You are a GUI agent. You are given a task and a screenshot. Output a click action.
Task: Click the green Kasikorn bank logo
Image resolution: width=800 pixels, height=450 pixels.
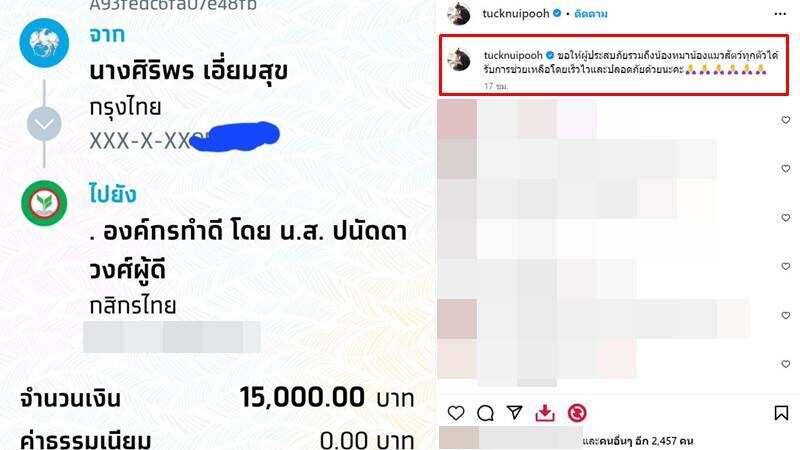point(44,203)
